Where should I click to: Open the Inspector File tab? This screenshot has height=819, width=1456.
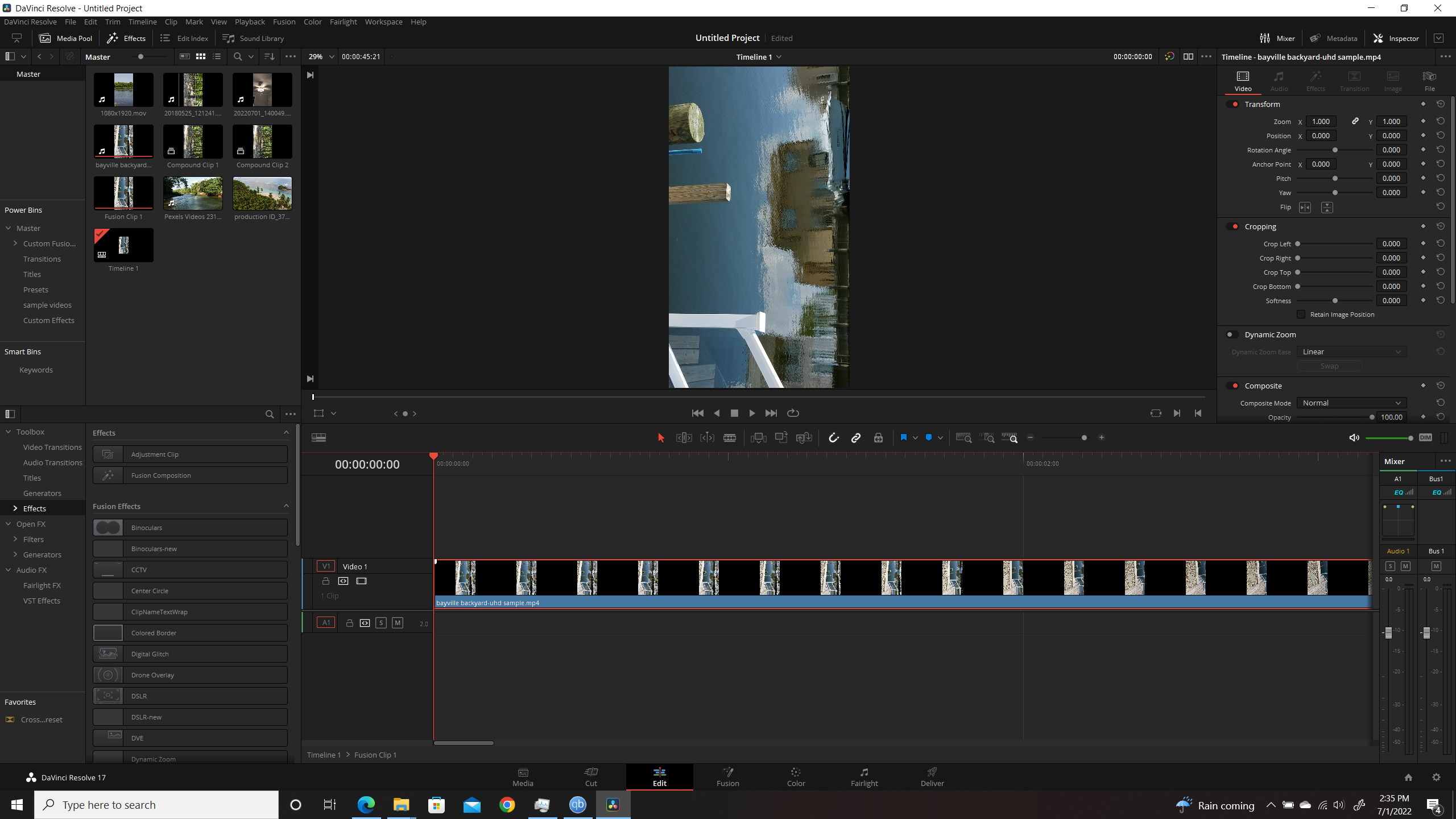click(x=1429, y=81)
